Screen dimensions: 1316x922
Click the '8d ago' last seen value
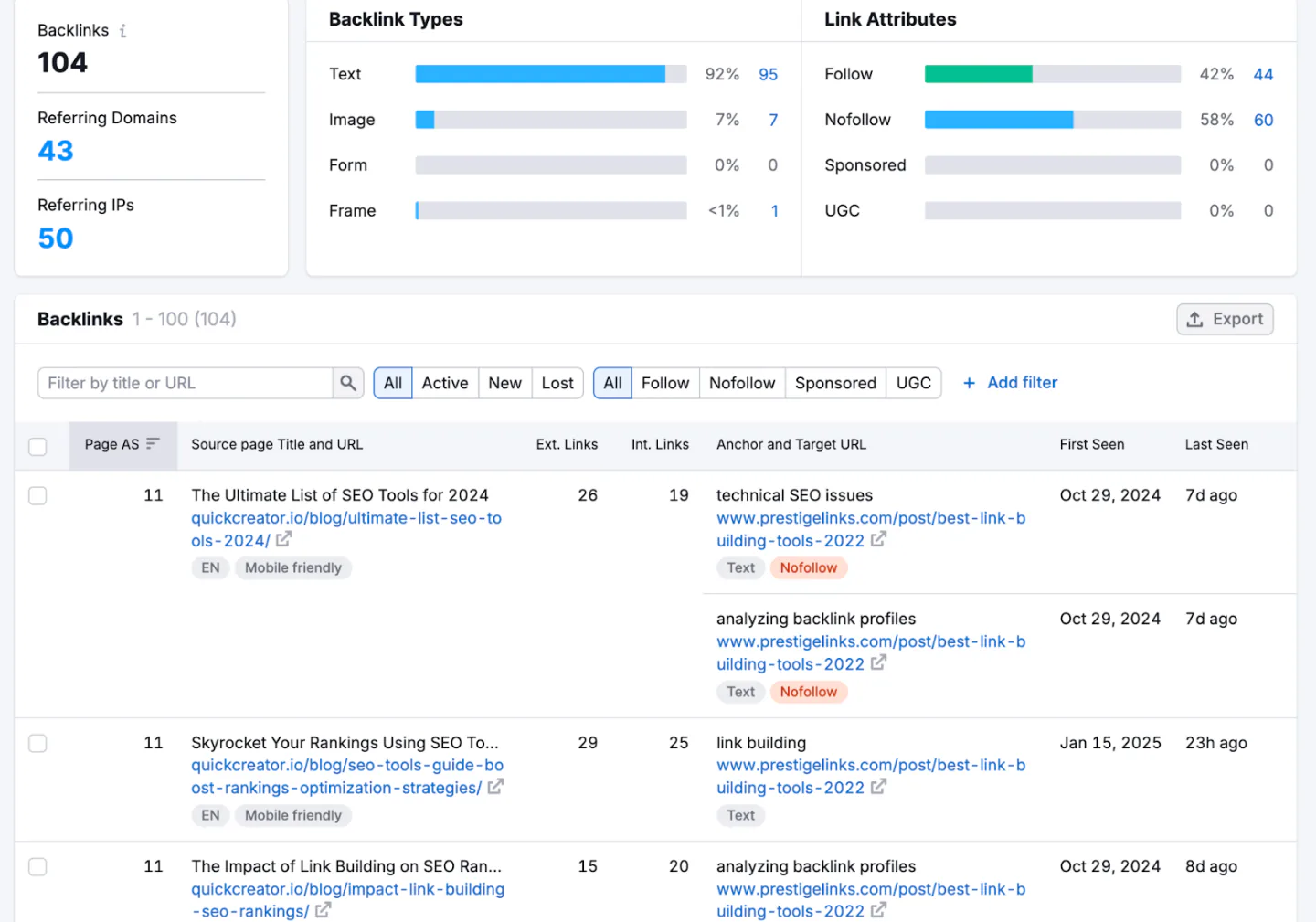(1211, 866)
